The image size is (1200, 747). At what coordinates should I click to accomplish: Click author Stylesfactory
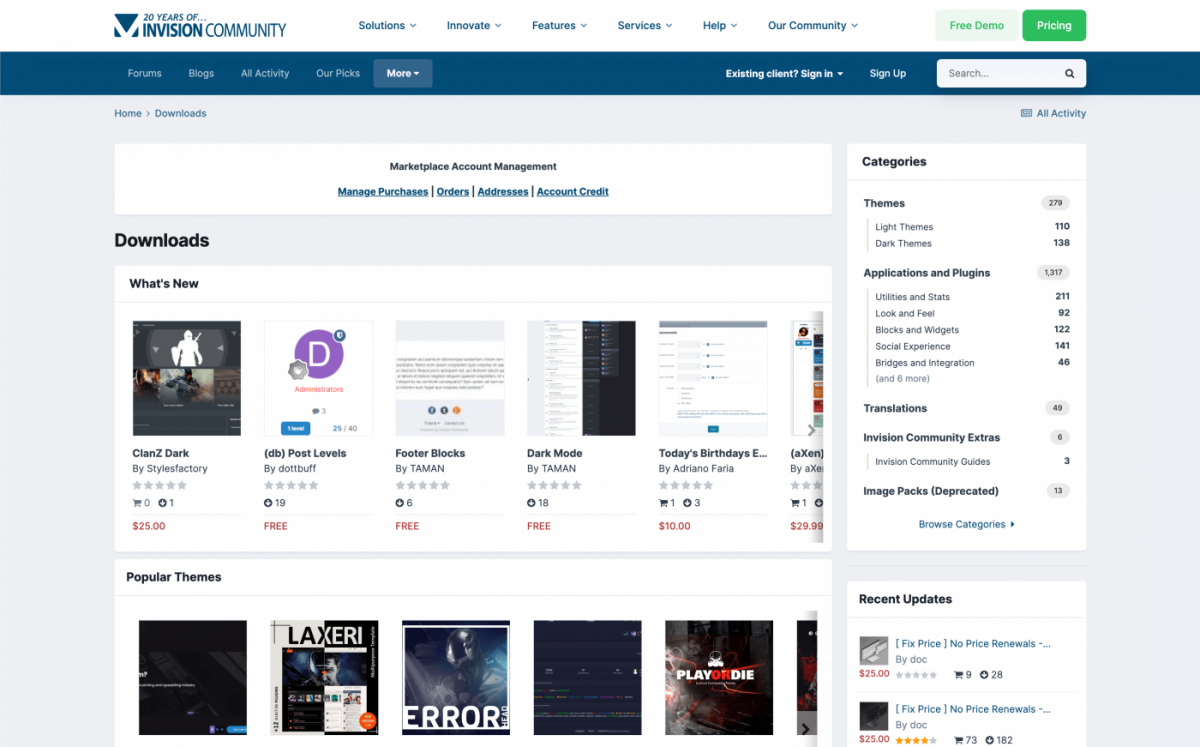click(x=175, y=468)
